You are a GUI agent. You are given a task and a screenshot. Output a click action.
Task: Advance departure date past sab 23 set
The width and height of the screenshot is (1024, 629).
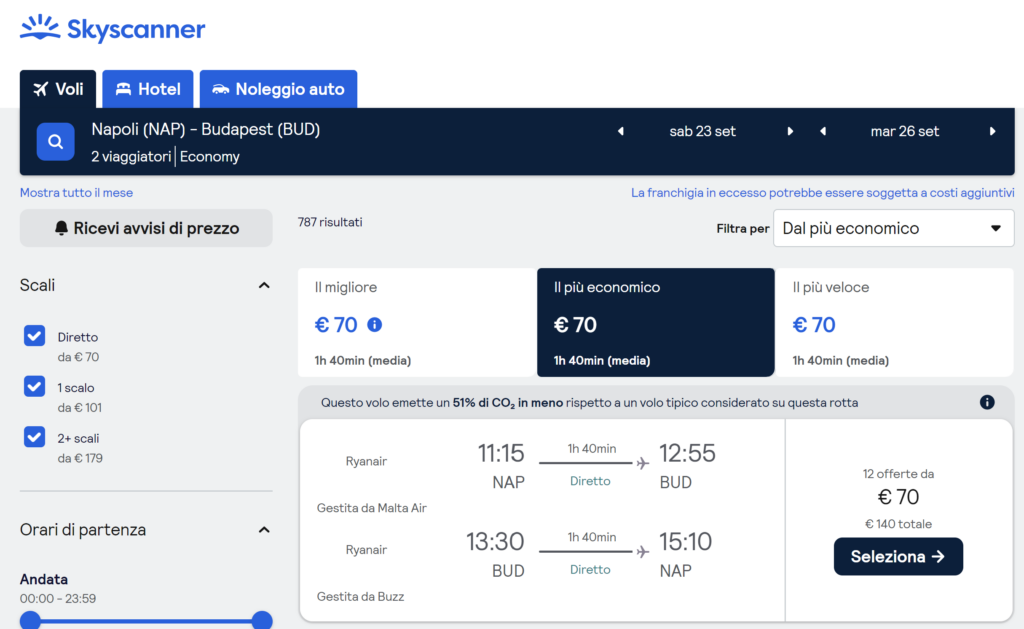790,132
